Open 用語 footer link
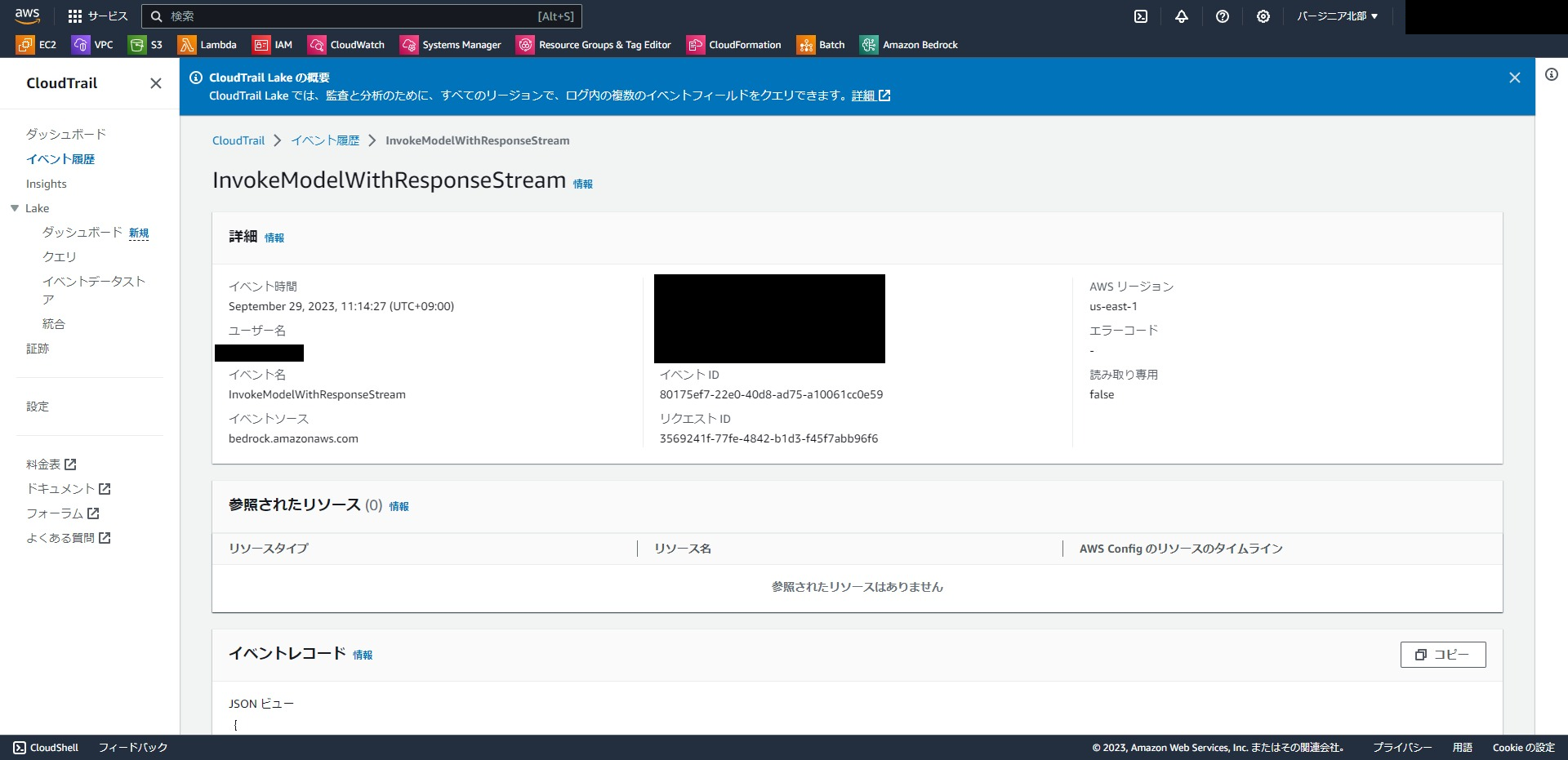The width and height of the screenshot is (1568, 760). 1463,748
